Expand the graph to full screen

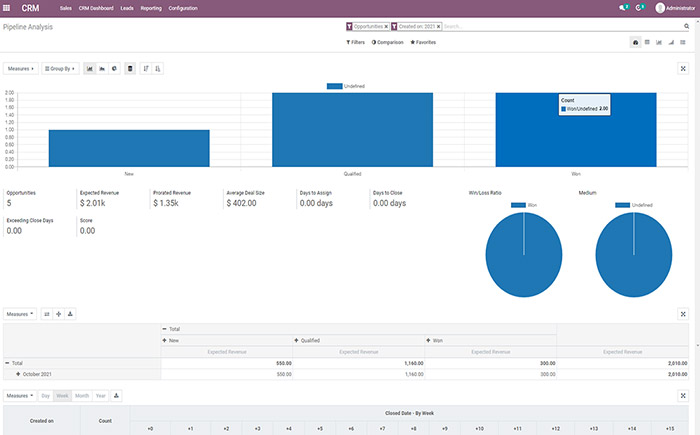coord(682,69)
